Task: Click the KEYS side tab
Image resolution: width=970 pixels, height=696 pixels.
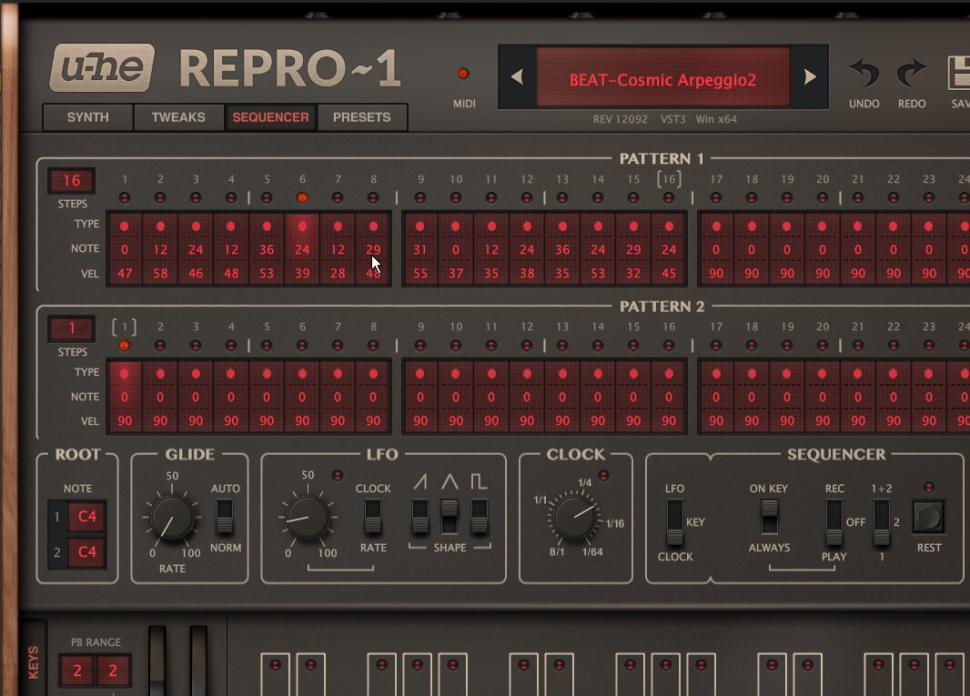Action: (x=33, y=662)
